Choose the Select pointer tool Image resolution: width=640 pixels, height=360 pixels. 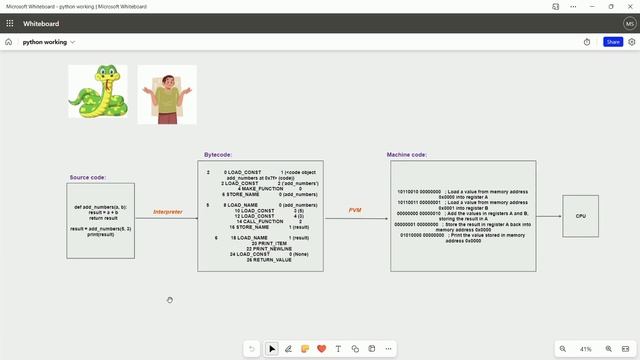click(x=272, y=349)
